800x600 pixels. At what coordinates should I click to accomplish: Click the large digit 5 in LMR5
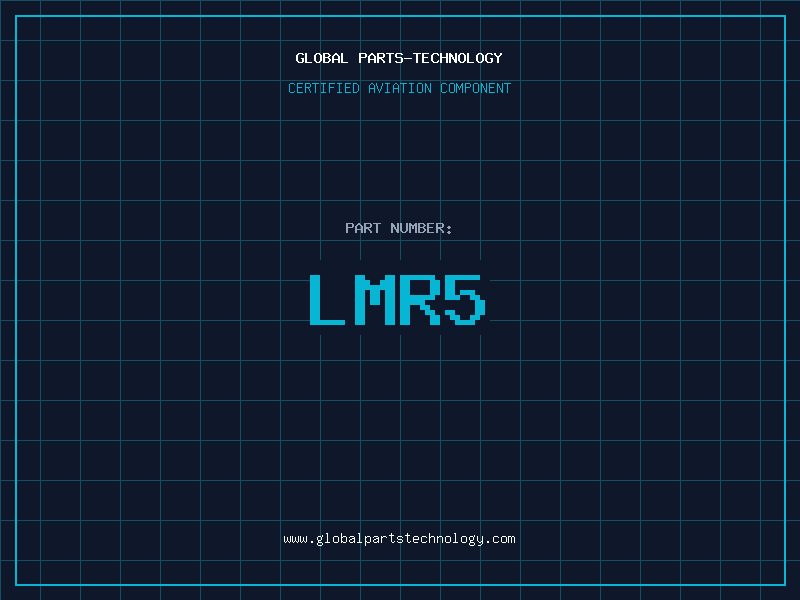coord(465,300)
